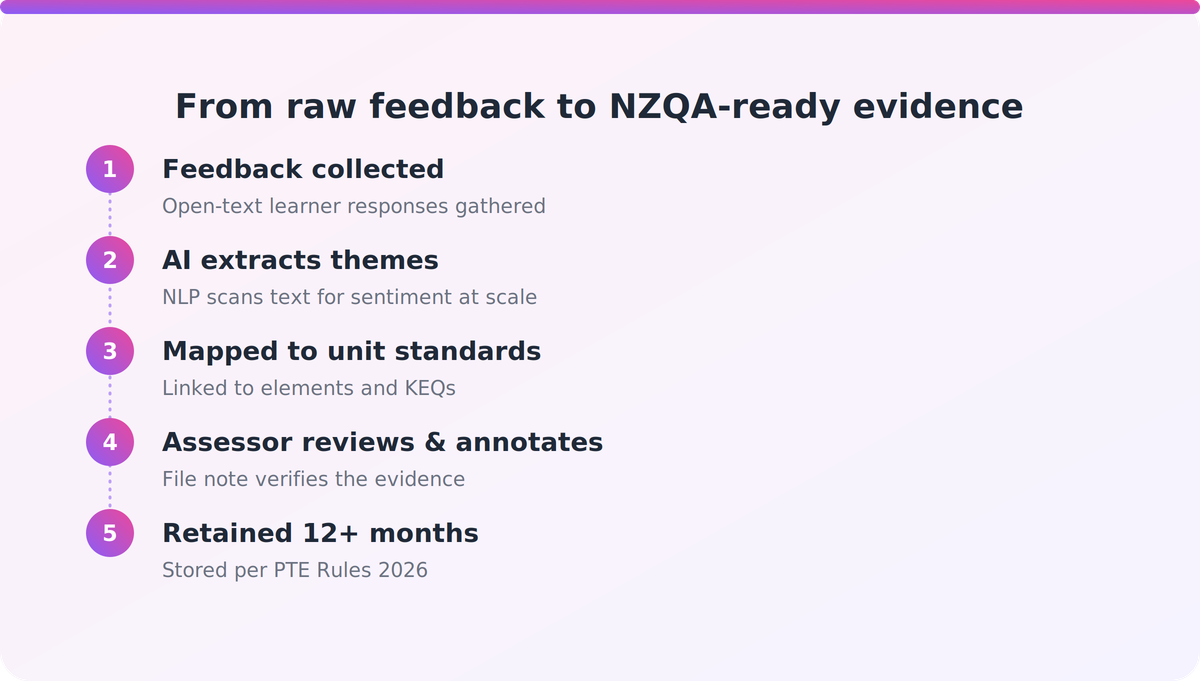The width and height of the screenshot is (1200, 681).
Task: Click 'File note verifies the evidence' text
Action: pyautogui.click(x=313, y=479)
